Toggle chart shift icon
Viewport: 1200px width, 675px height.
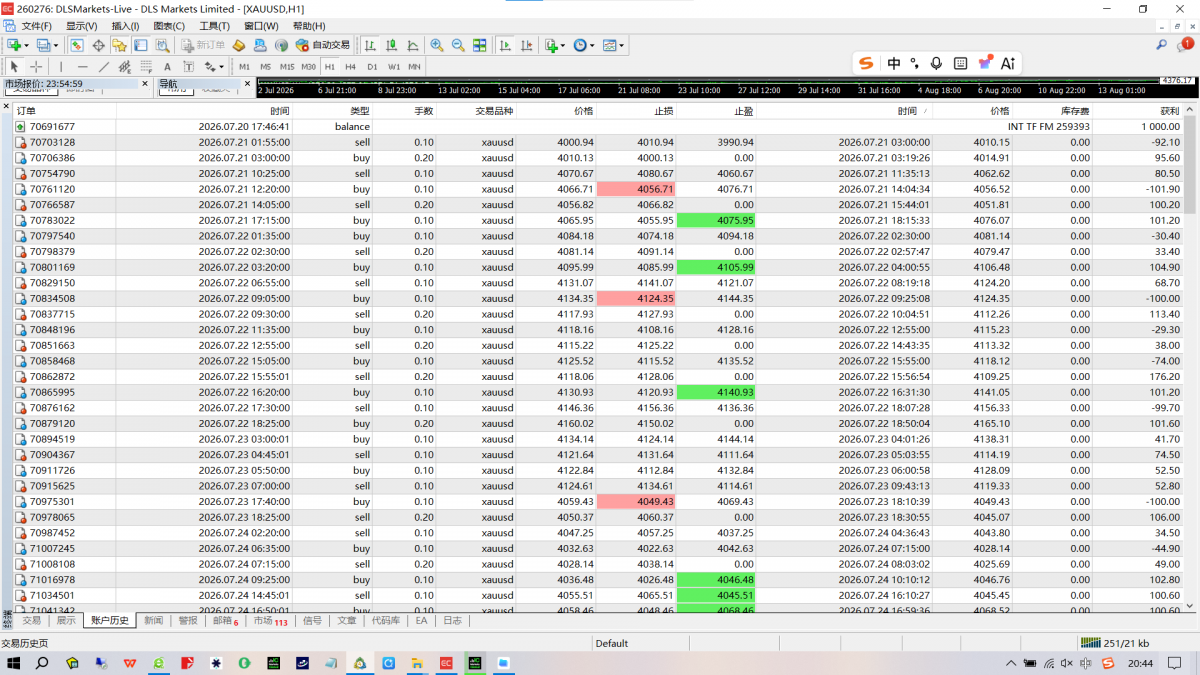click(x=526, y=45)
